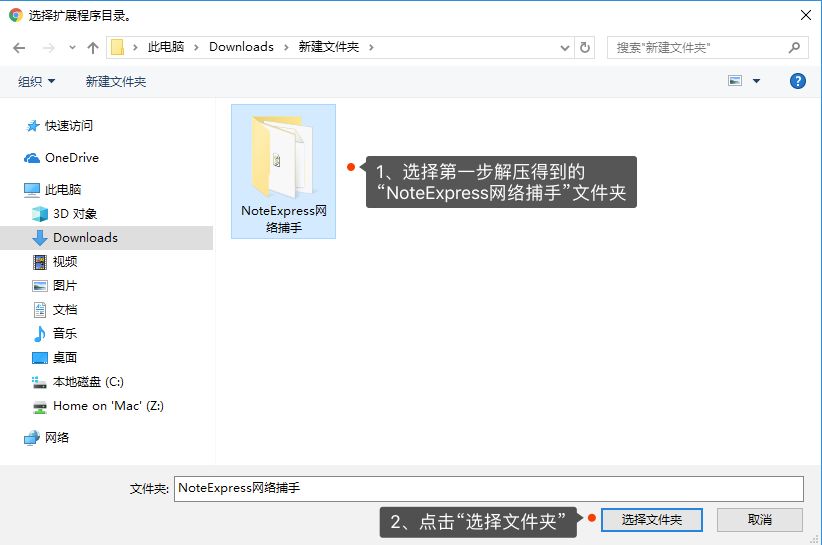Expand chevron after 新建文件夹 in breadcrumb

click(x=371, y=48)
